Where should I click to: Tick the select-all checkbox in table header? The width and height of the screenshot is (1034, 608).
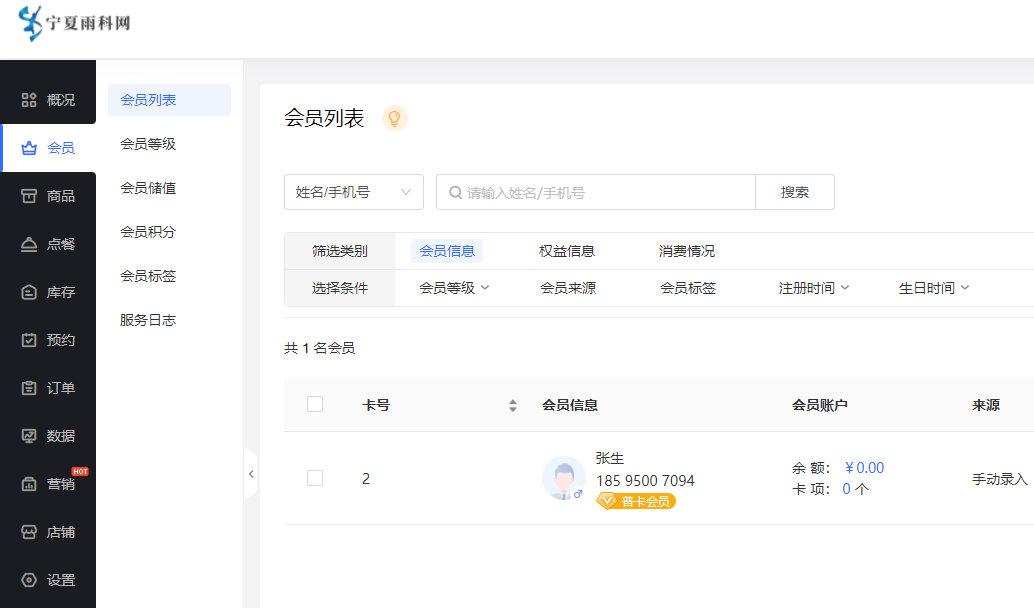click(x=315, y=404)
